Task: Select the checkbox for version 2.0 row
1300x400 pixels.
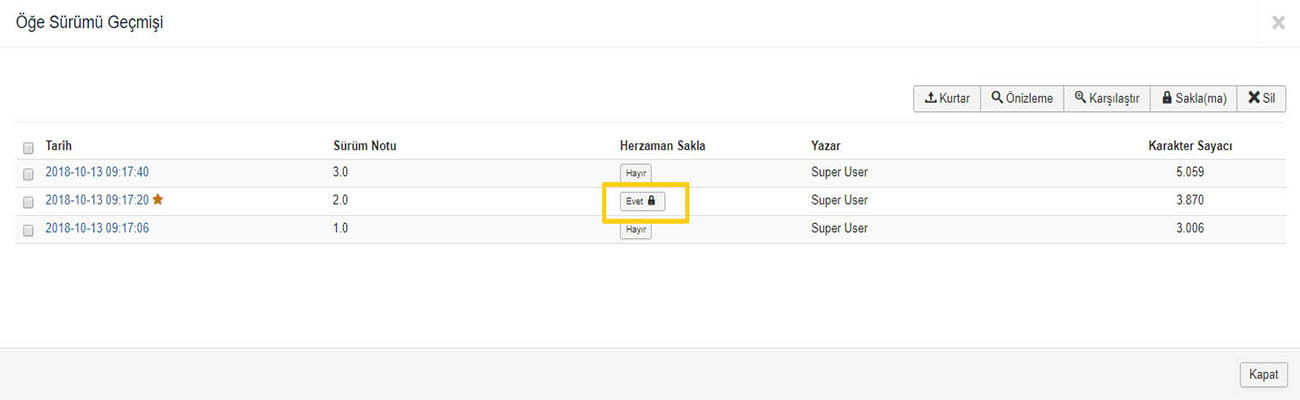Action: 28,202
